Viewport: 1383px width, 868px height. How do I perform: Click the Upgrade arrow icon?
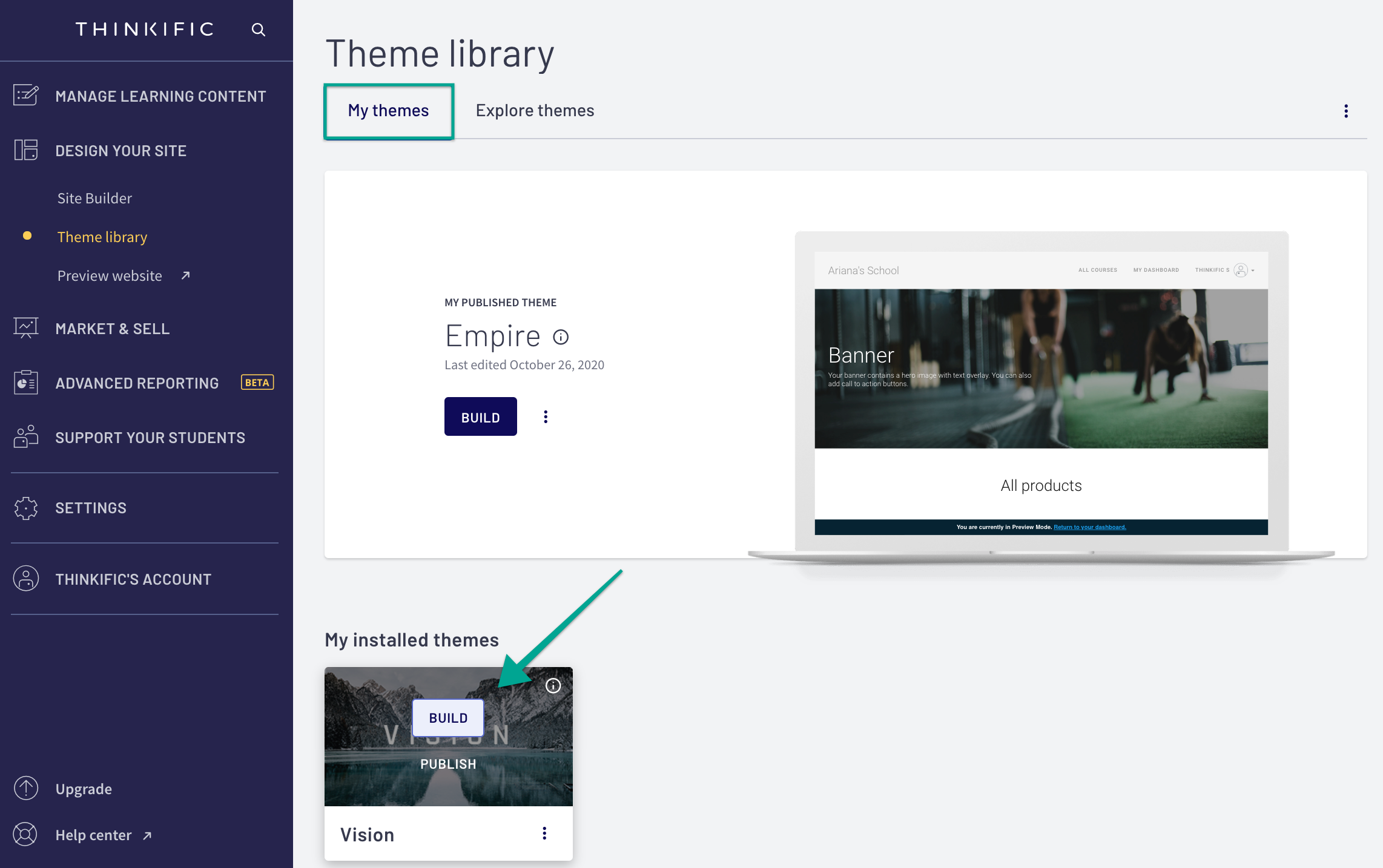click(x=26, y=788)
